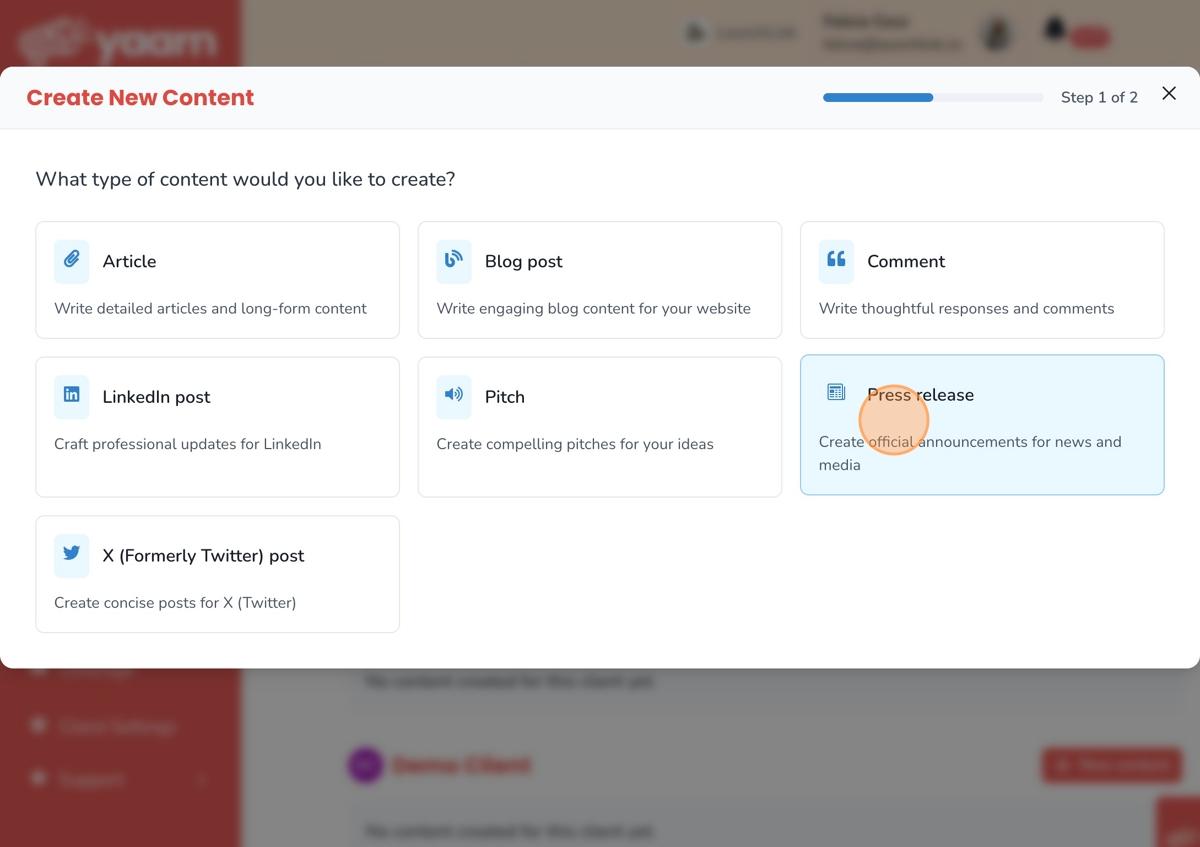Click the Create New Content heading

pyautogui.click(x=140, y=97)
